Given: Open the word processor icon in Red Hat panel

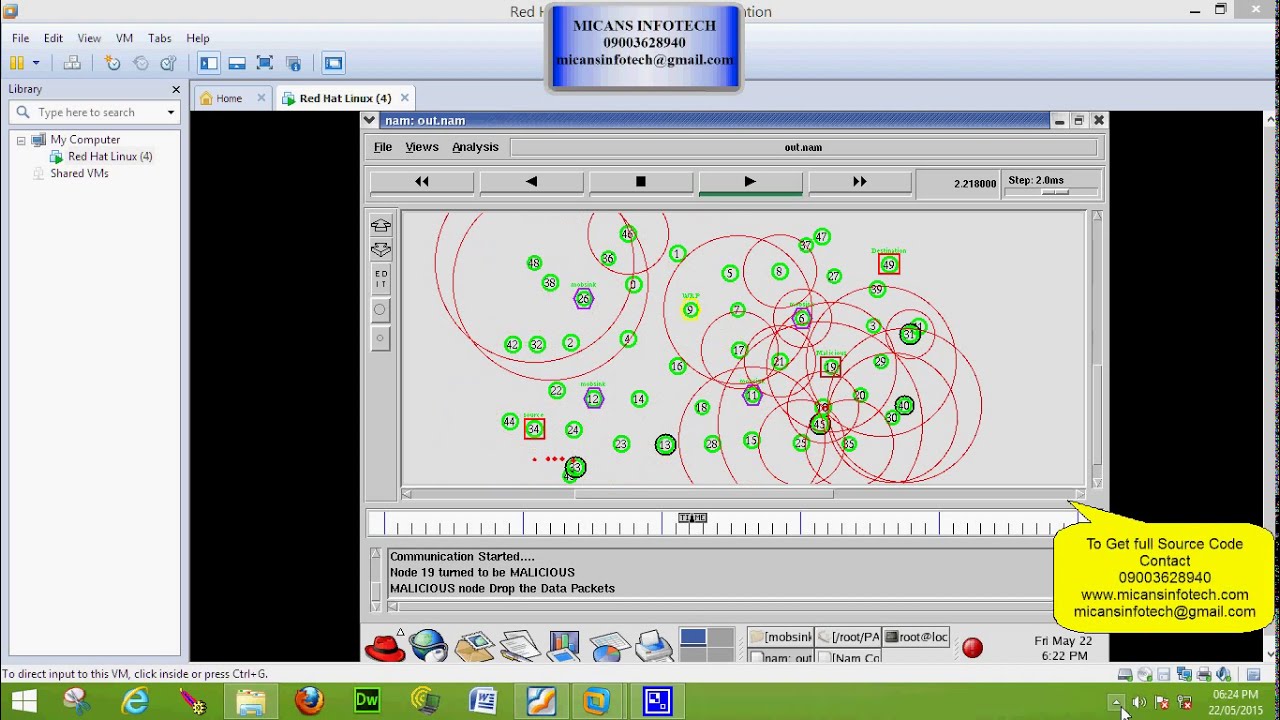Looking at the screenshot, I should click(519, 647).
